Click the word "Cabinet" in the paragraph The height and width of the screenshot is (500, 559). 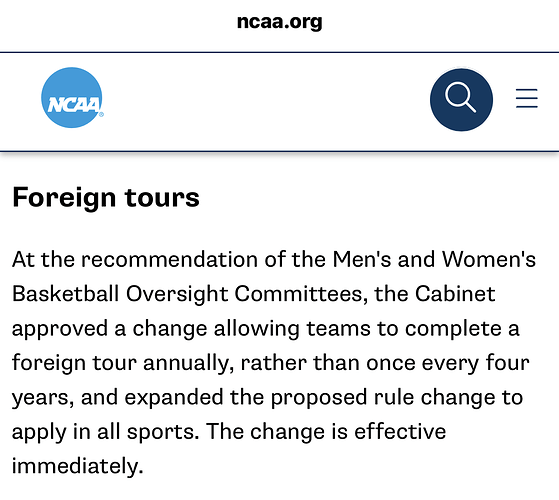point(455,294)
